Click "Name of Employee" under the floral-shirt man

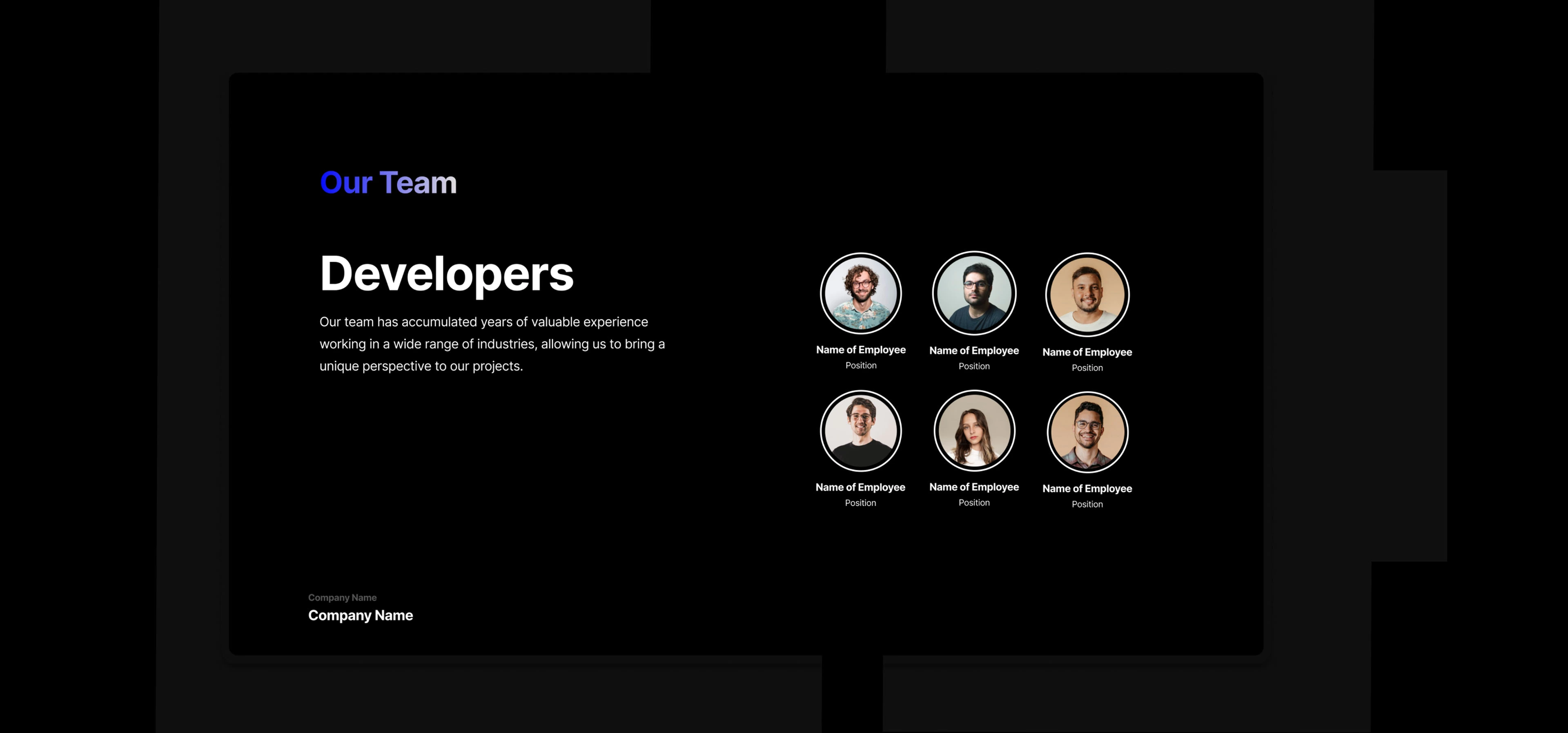[x=861, y=350]
